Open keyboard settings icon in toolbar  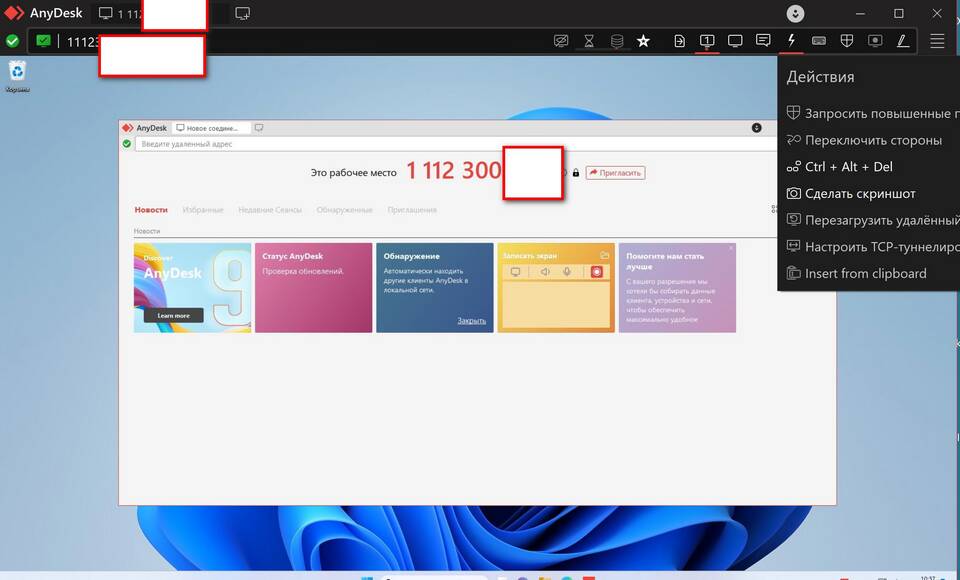pyautogui.click(x=819, y=41)
